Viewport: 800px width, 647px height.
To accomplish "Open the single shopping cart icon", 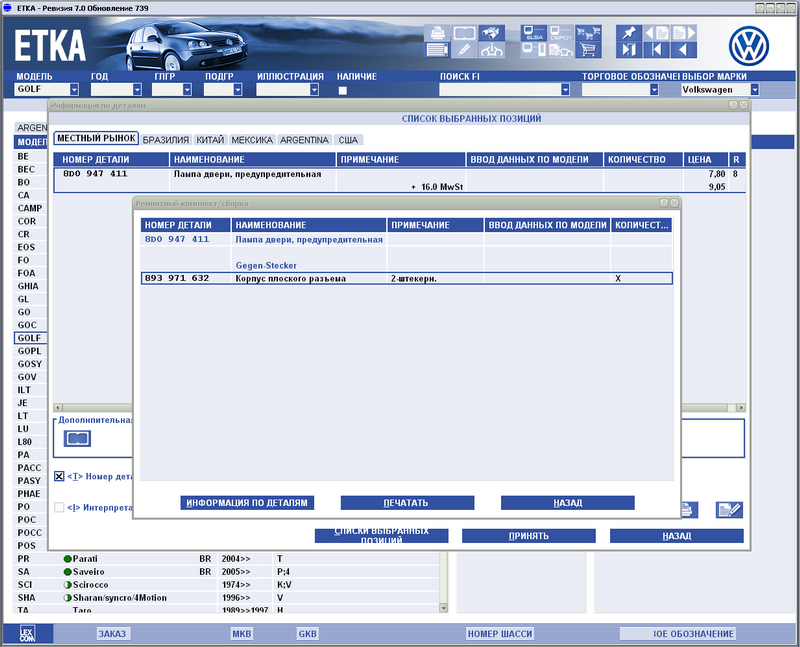I will click(x=588, y=50).
